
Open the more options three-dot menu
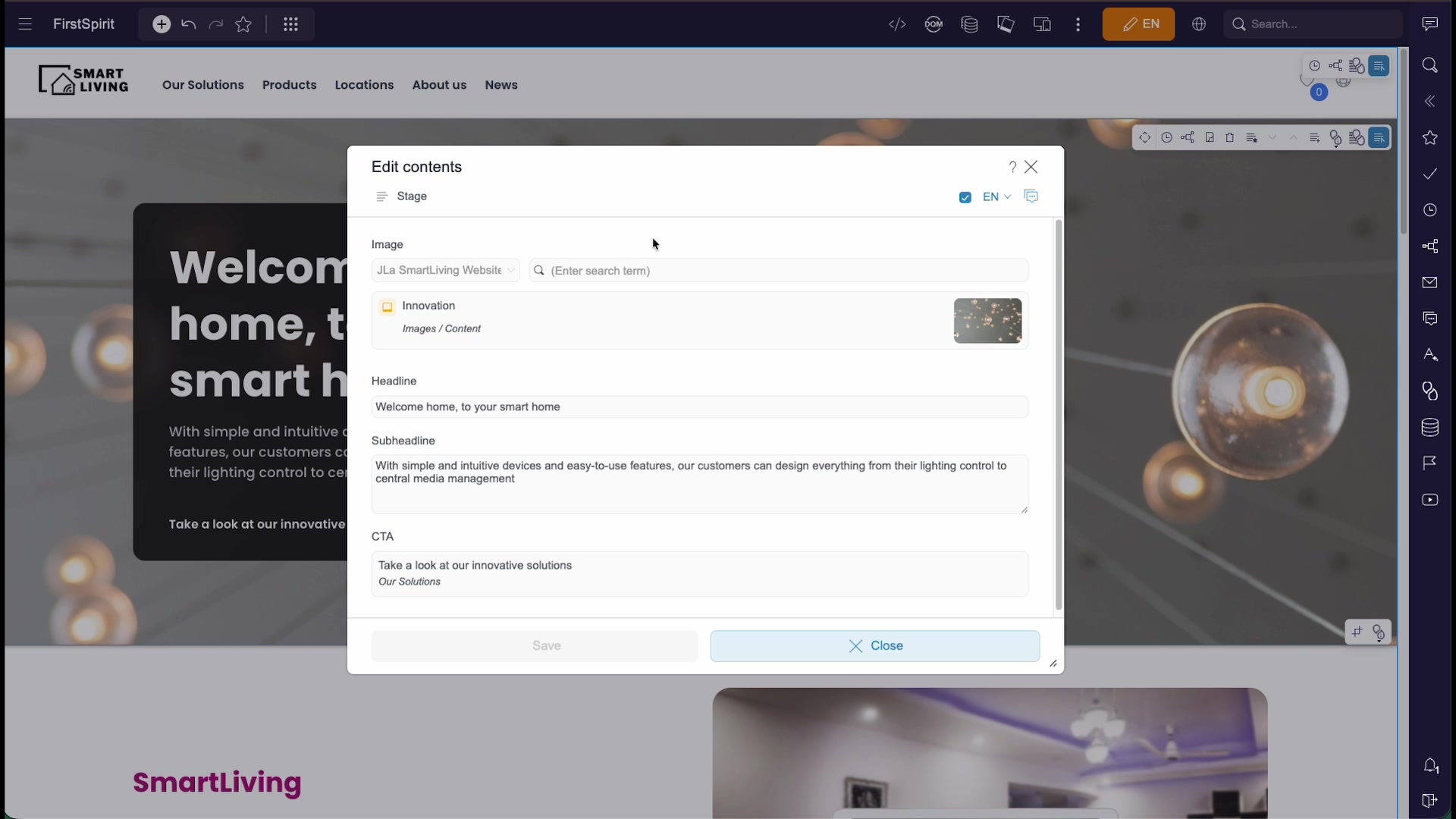tap(1078, 24)
